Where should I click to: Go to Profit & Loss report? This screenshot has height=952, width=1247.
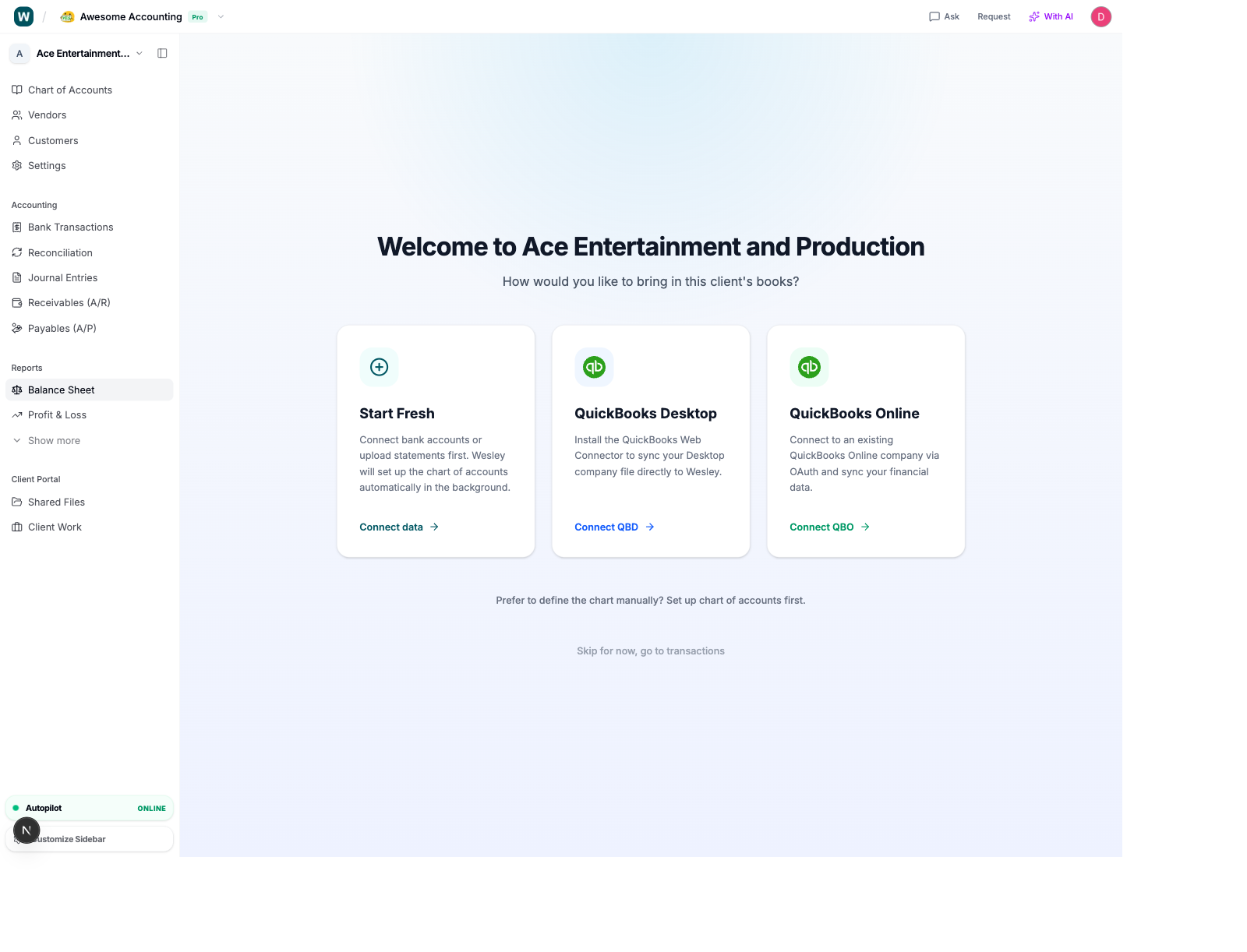57,415
